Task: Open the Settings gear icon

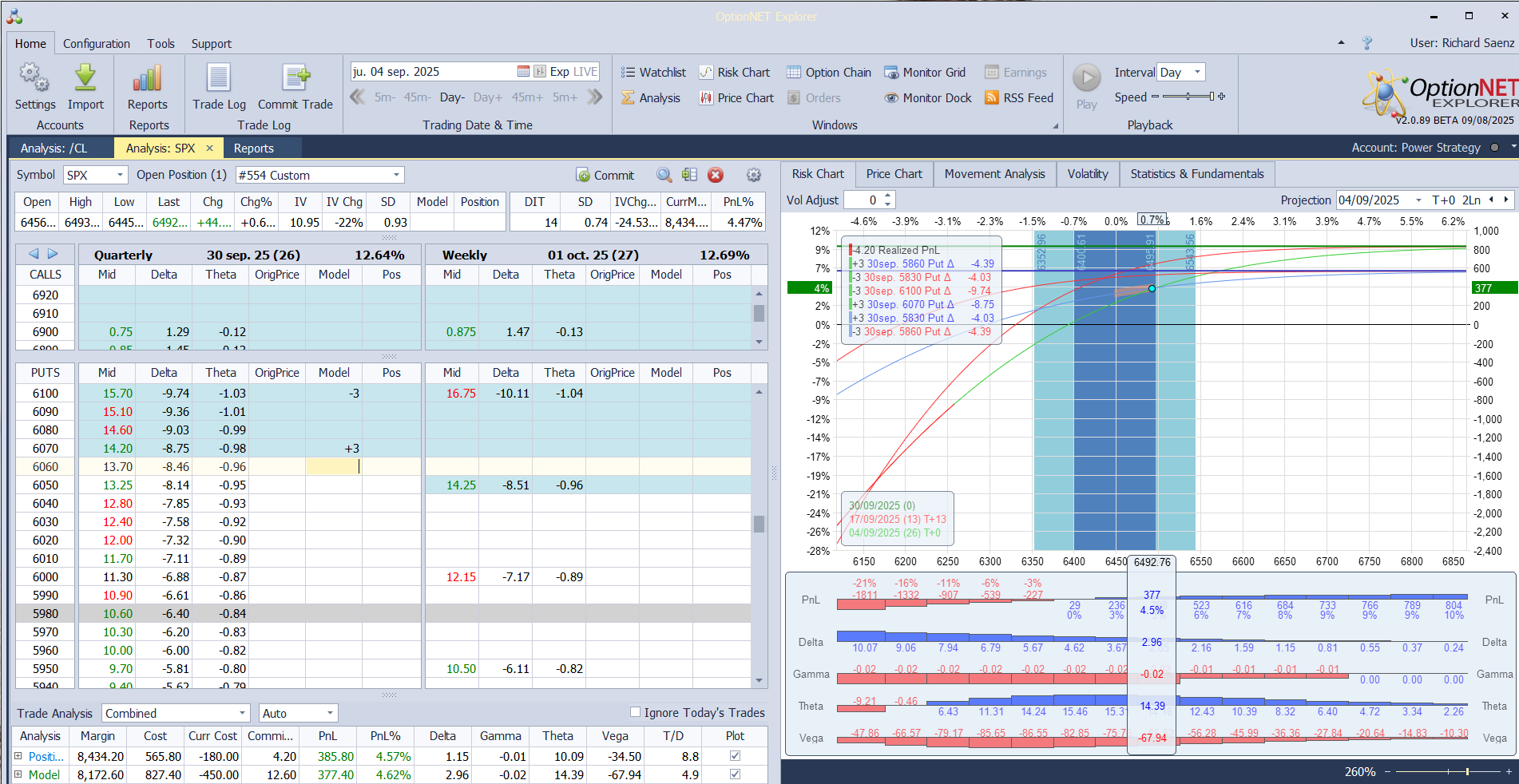Action: (x=34, y=78)
